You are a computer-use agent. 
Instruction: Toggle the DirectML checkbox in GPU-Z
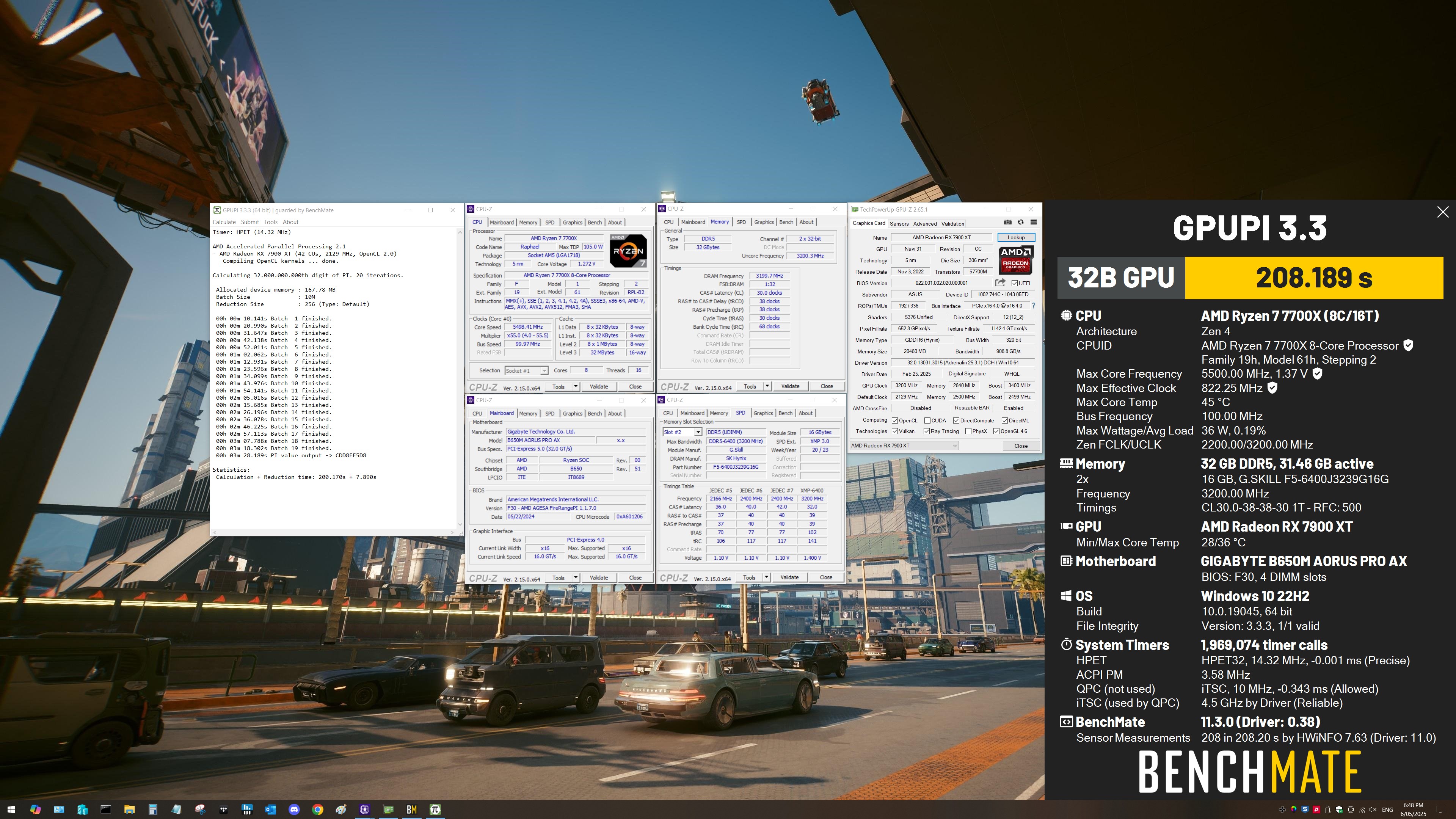pyautogui.click(x=1004, y=420)
